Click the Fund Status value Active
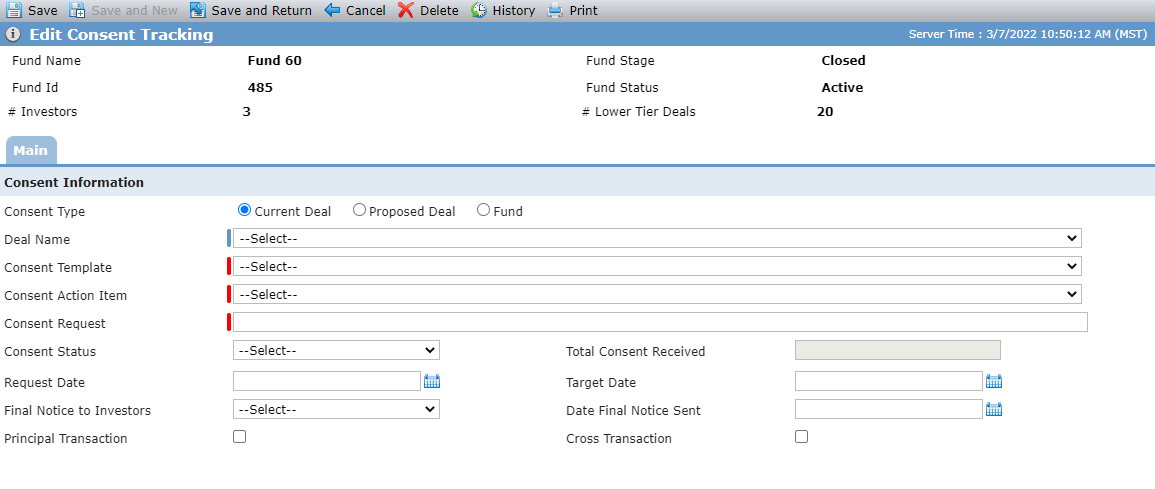Viewport: 1155px width, 489px height. [842, 88]
